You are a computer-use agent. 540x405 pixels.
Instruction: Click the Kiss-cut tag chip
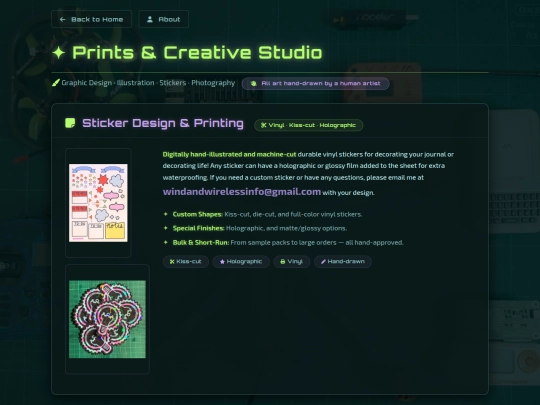click(186, 261)
